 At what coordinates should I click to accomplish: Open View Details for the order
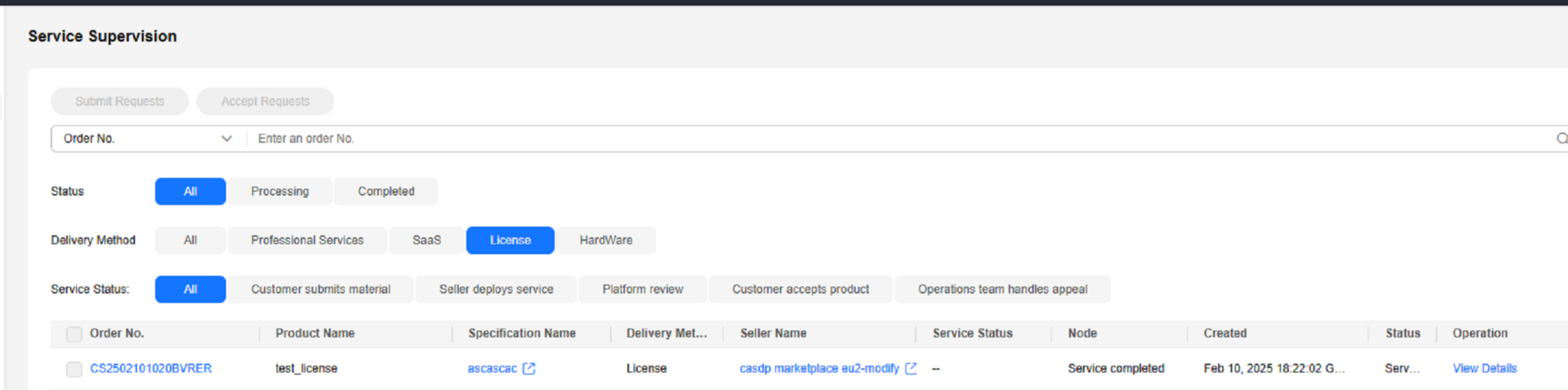[x=1484, y=369]
